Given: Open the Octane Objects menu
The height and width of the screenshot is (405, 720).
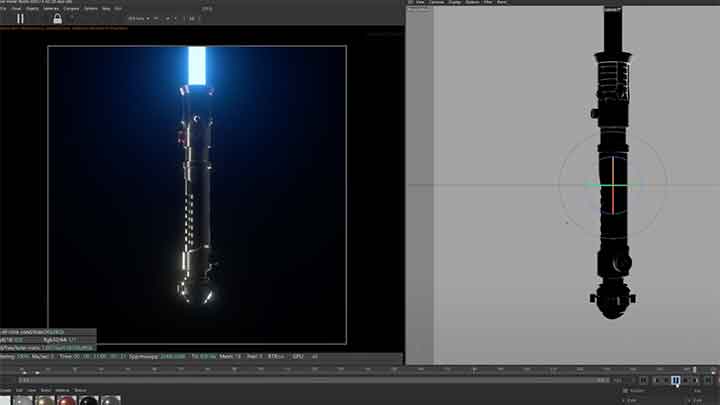Looking at the screenshot, I should (33, 8).
